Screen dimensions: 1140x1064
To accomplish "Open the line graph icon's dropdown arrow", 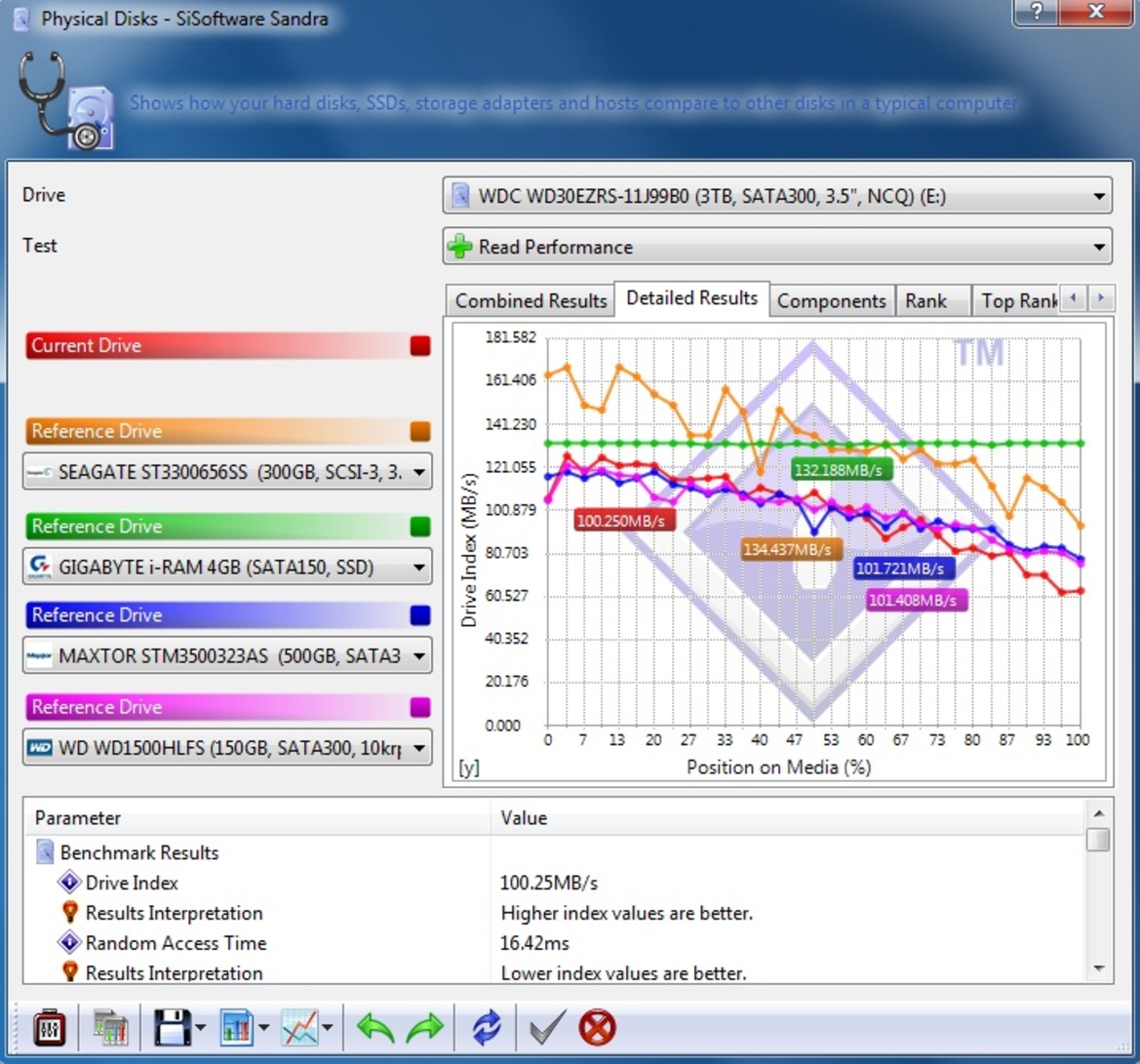I will point(328,1028).
